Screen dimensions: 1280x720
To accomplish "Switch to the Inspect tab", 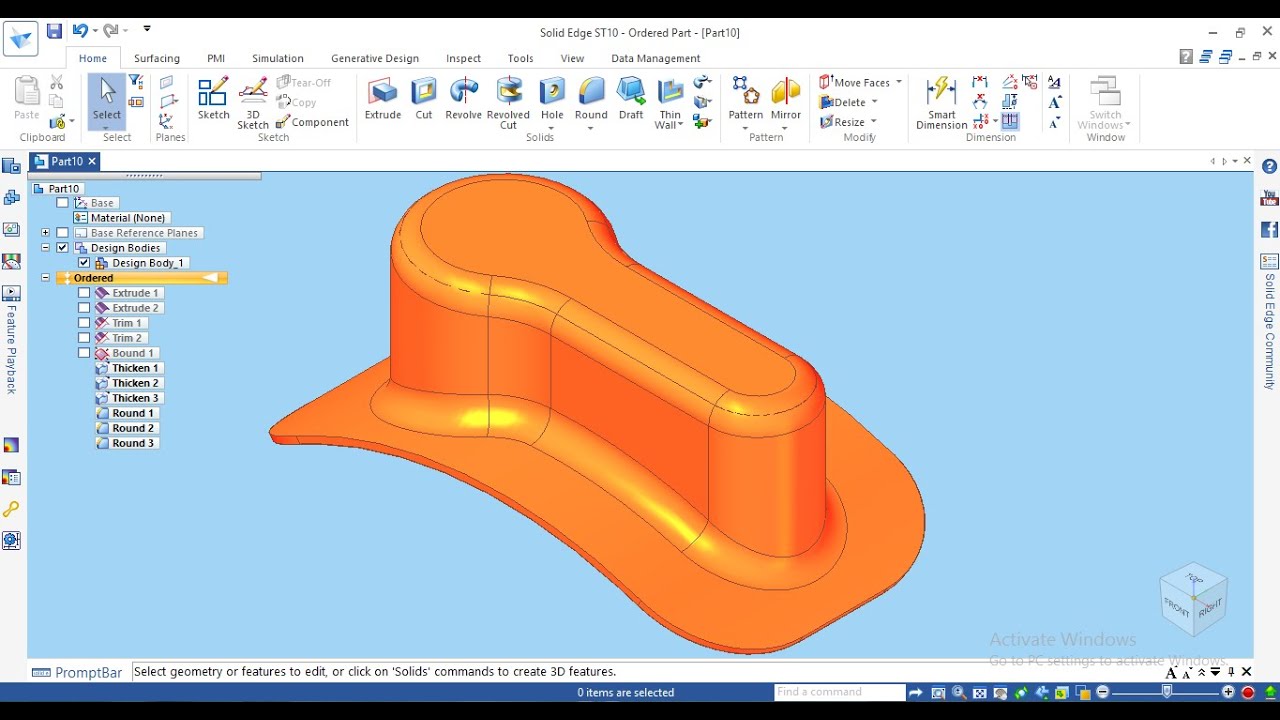I will (x=463, y=58).
